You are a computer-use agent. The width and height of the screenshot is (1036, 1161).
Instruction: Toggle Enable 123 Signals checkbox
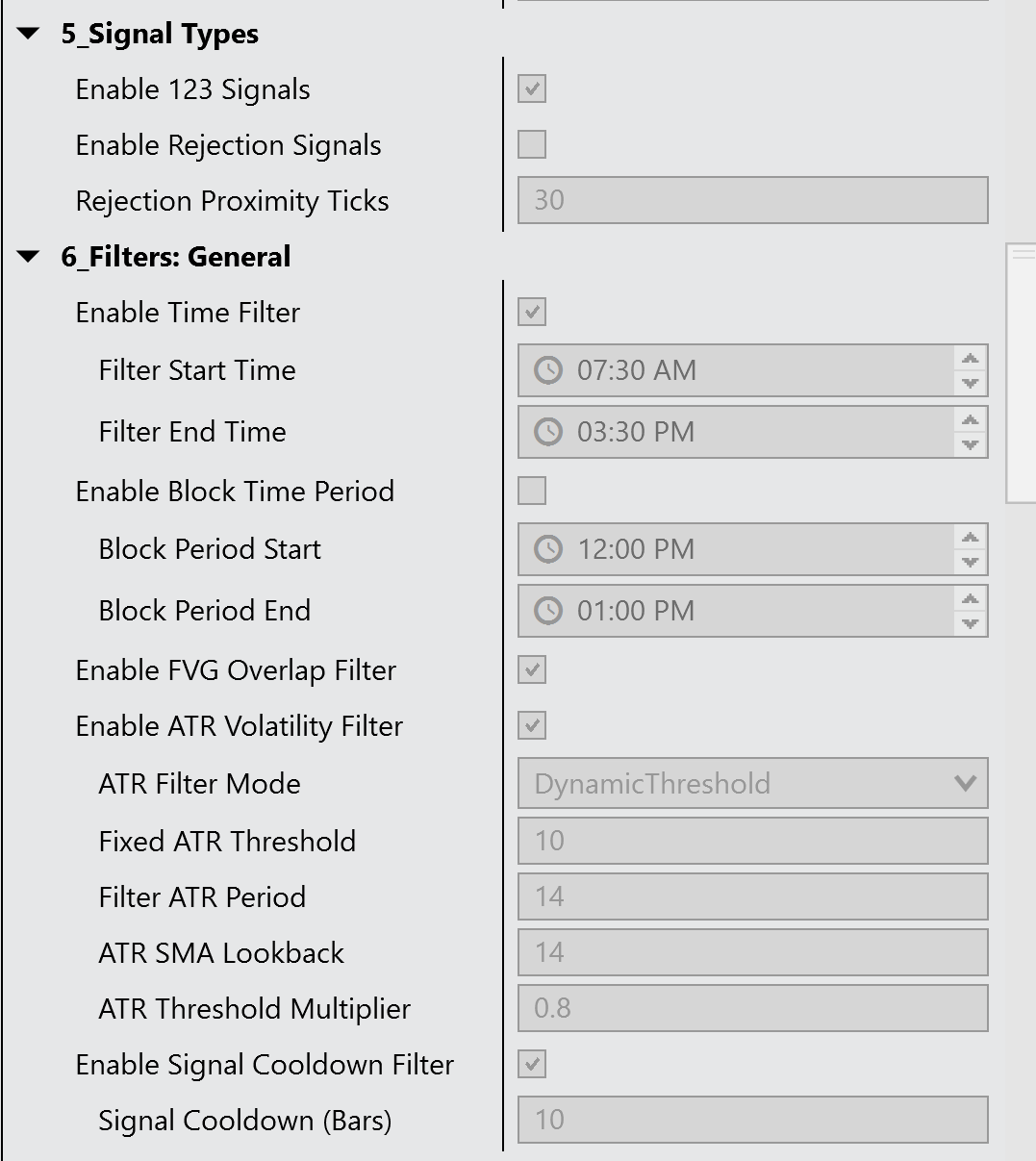click(532, 89)
